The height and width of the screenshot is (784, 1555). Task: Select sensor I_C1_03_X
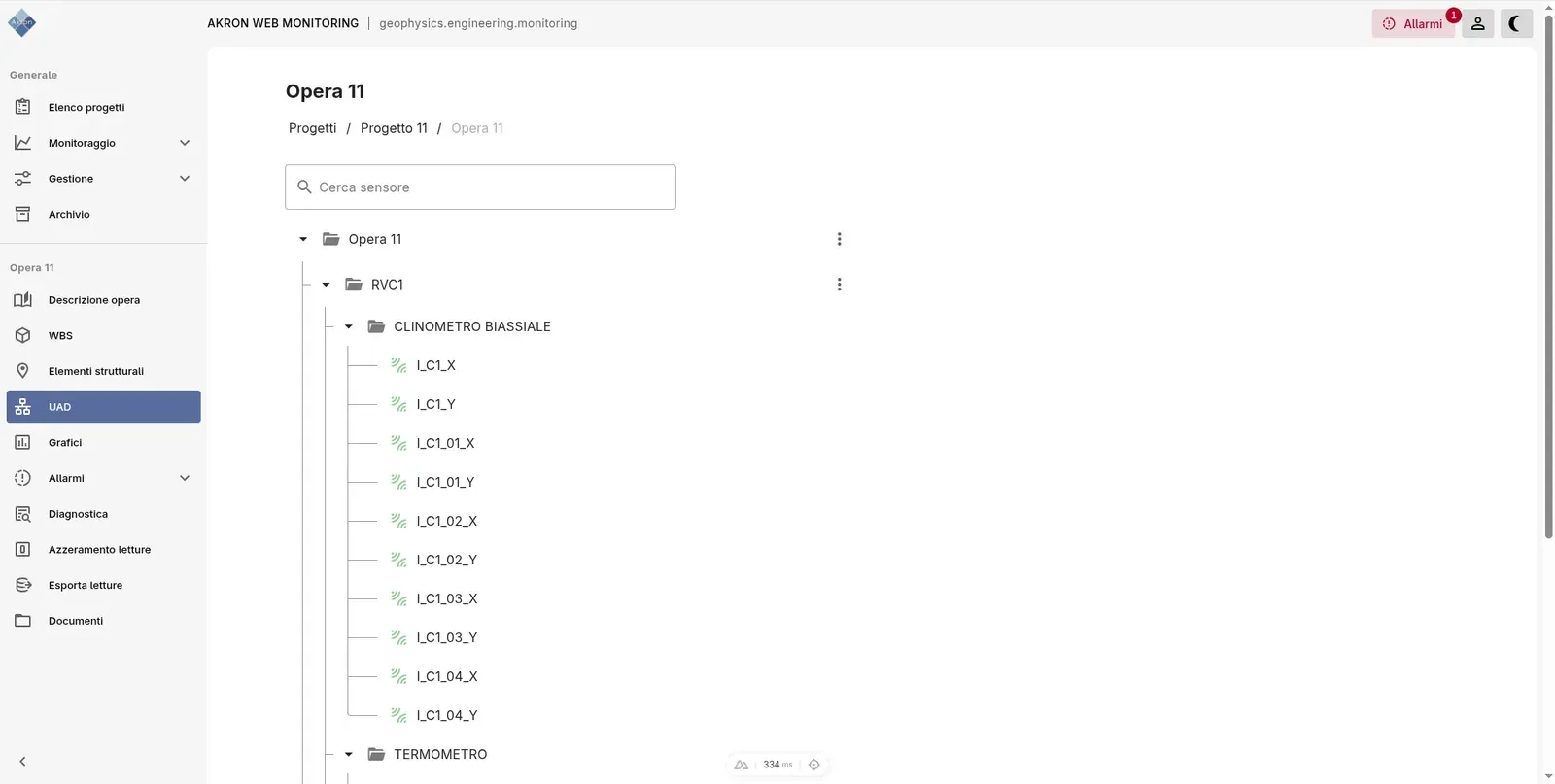click(x=446, y=598)
